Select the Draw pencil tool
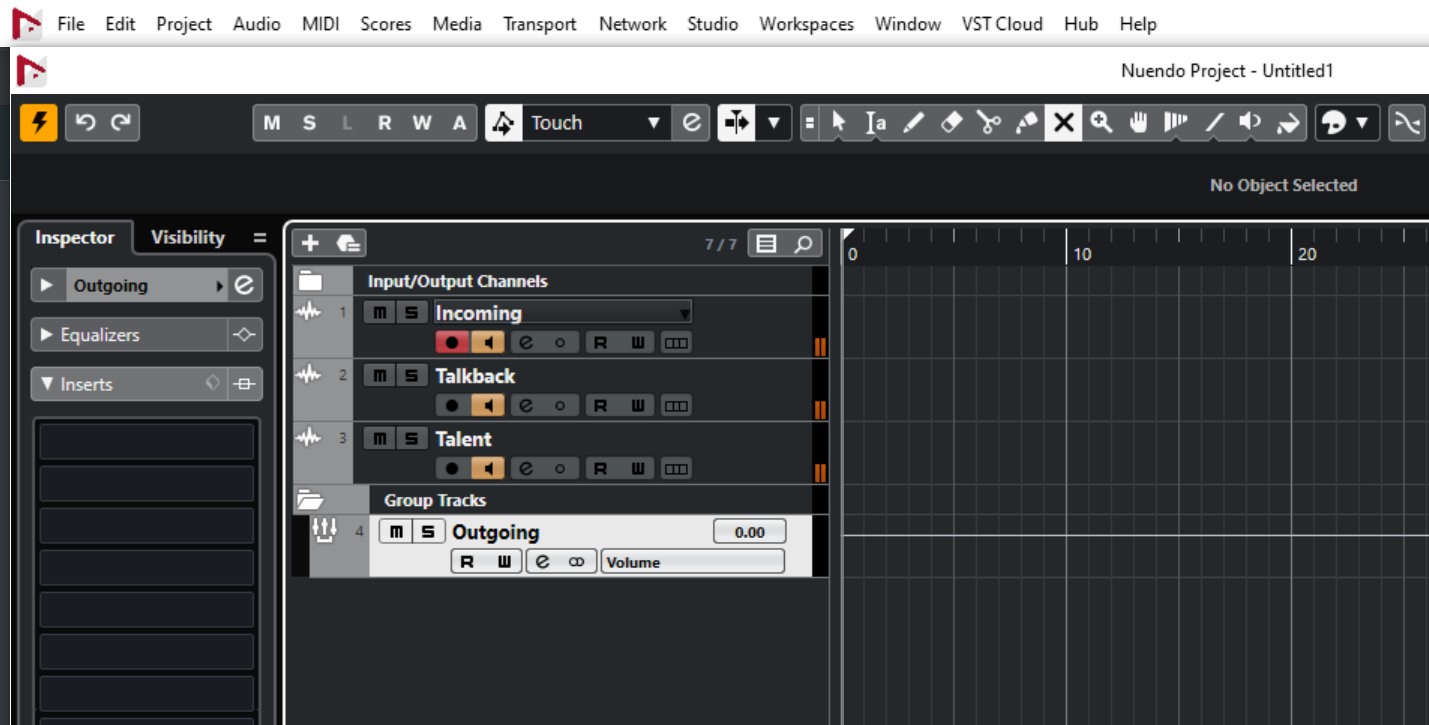 (913, 123)
